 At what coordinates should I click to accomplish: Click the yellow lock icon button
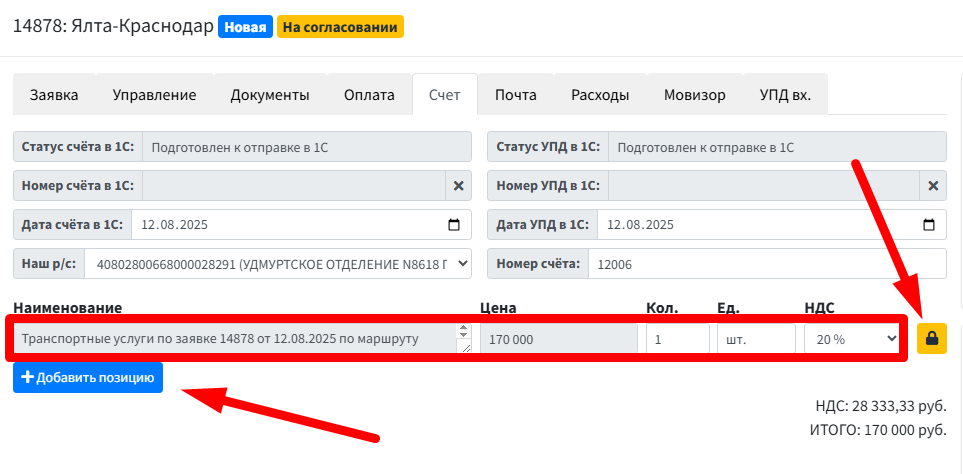coord(931,339)
